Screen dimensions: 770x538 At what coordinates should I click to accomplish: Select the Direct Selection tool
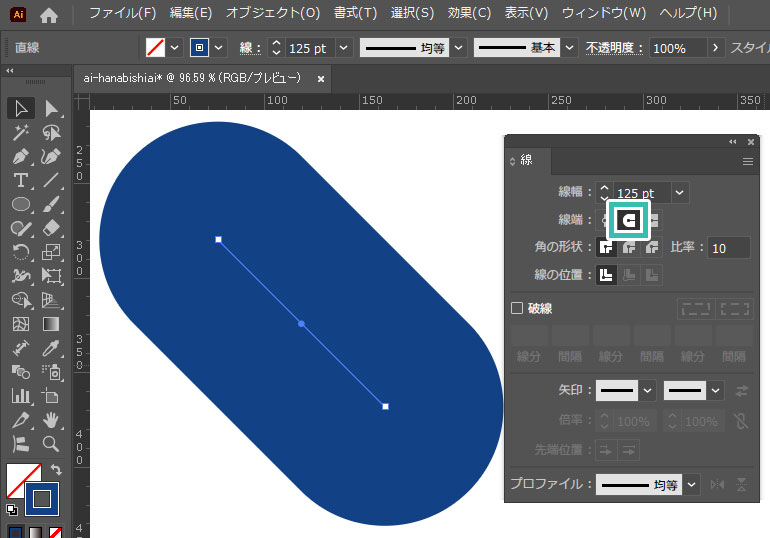click(x=51, y=108)
